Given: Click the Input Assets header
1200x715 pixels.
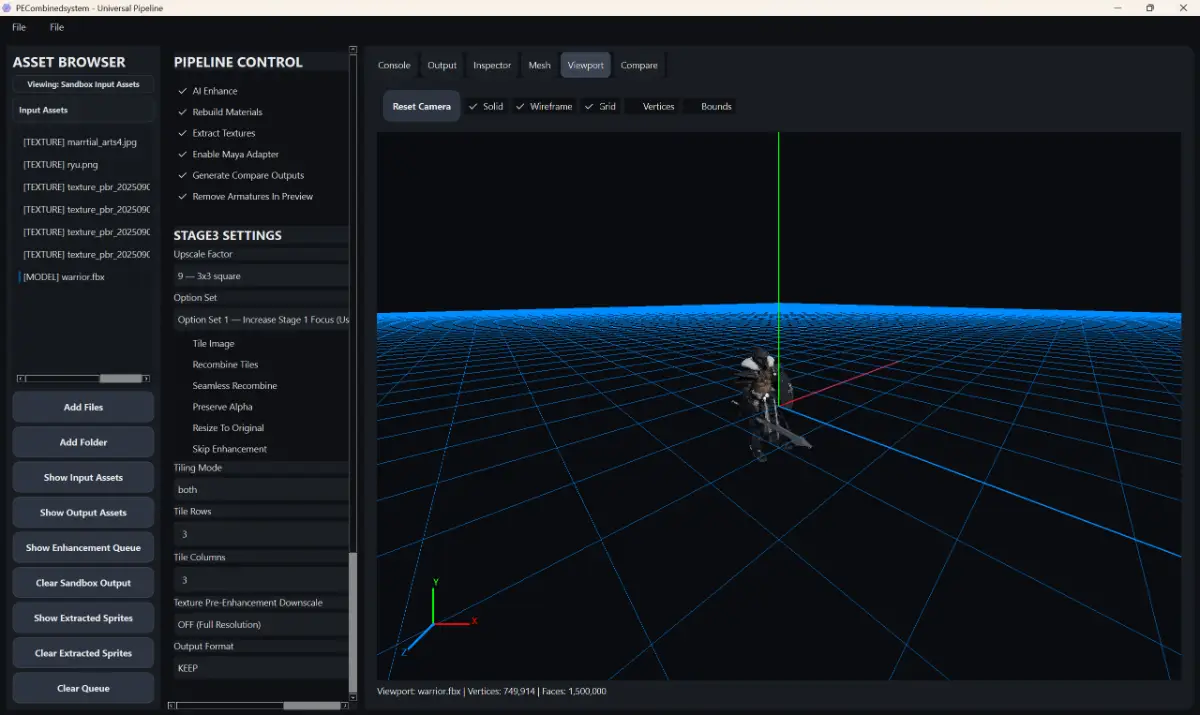Looking at the screenshot, I should [84, 110].
